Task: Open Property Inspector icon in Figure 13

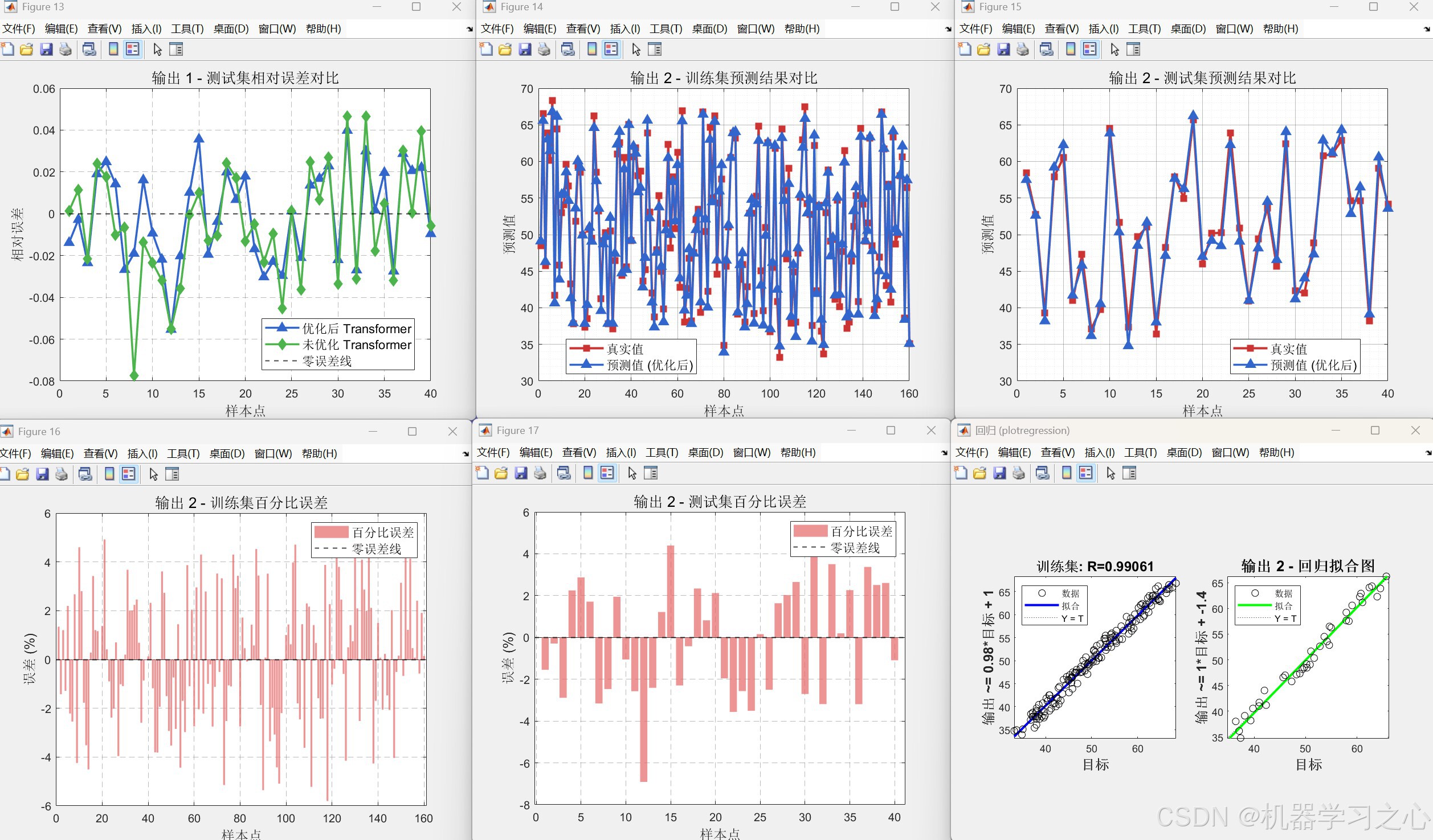Action: click(x=177, y=50)
